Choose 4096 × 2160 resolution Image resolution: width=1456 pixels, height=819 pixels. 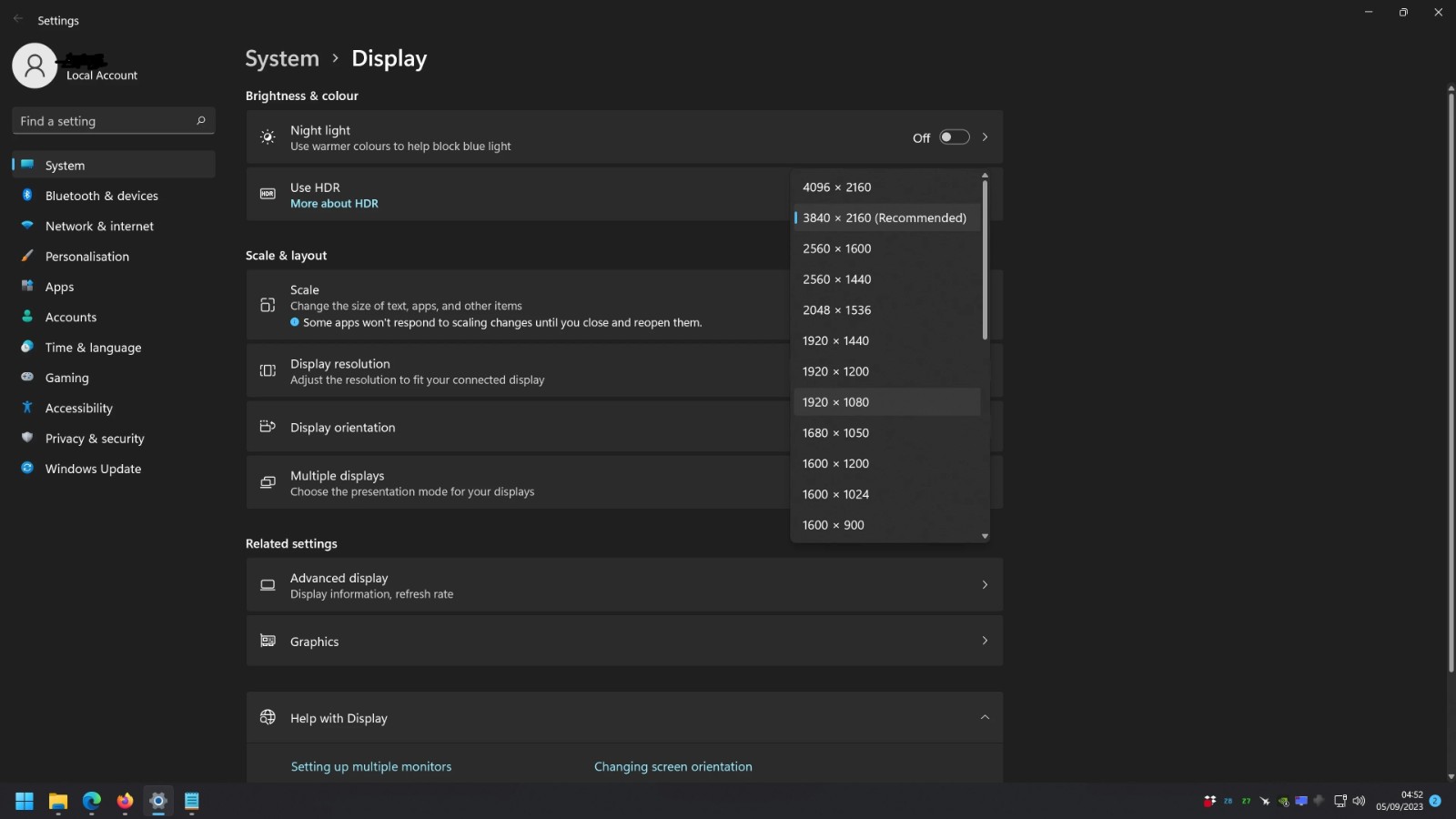(886, 187)
